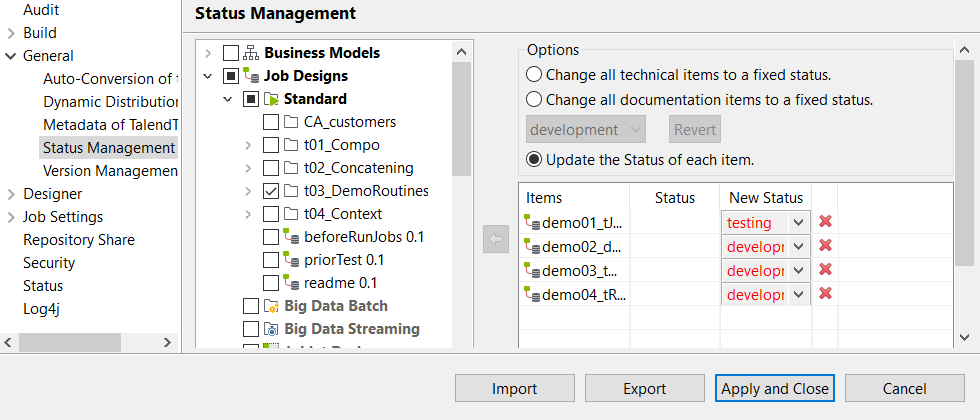The image size is (980, 420).
Task: Click the left arrow transfer button
Action: 496,239
